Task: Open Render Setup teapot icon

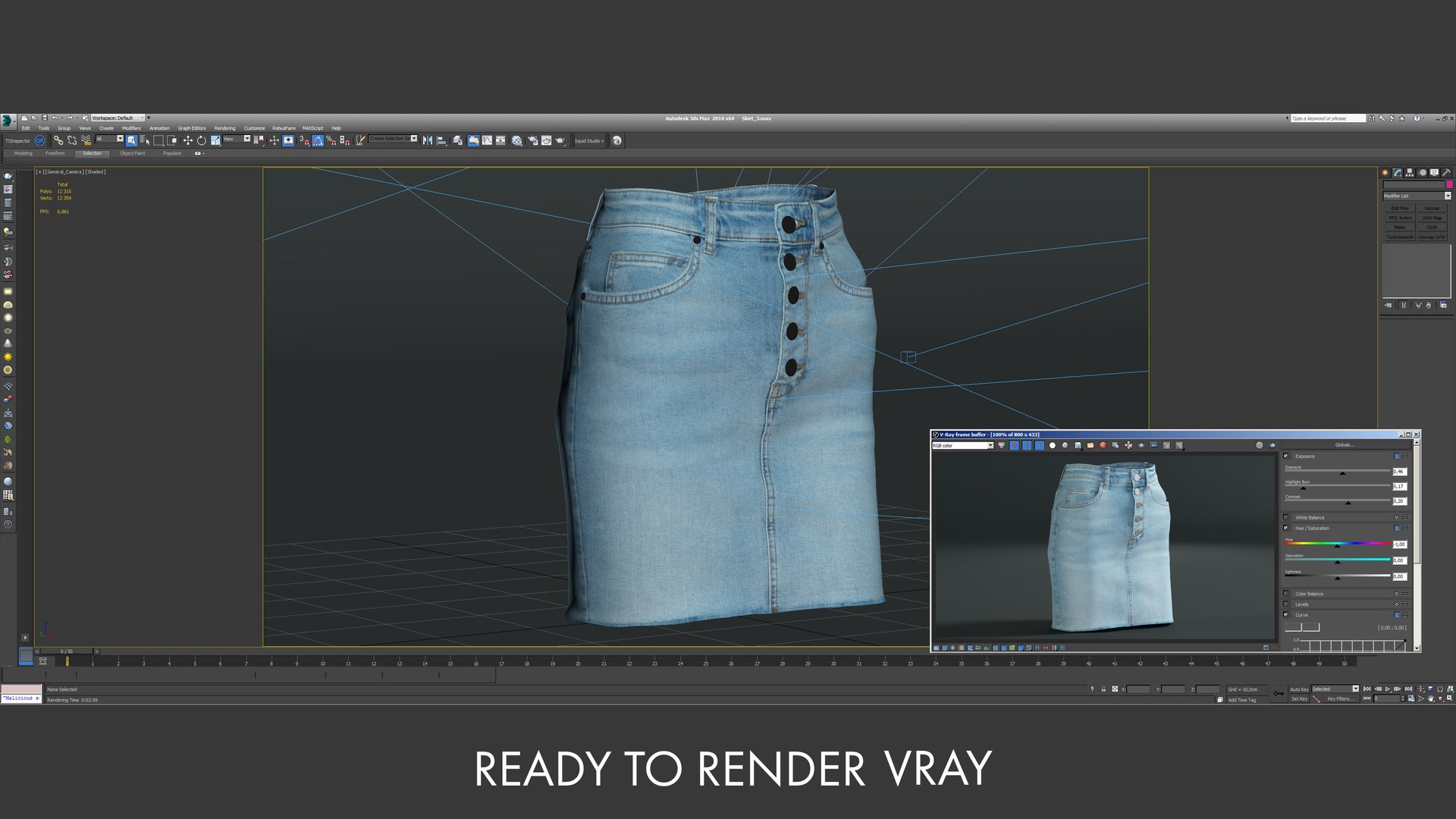Action: [x=532, y=140]
